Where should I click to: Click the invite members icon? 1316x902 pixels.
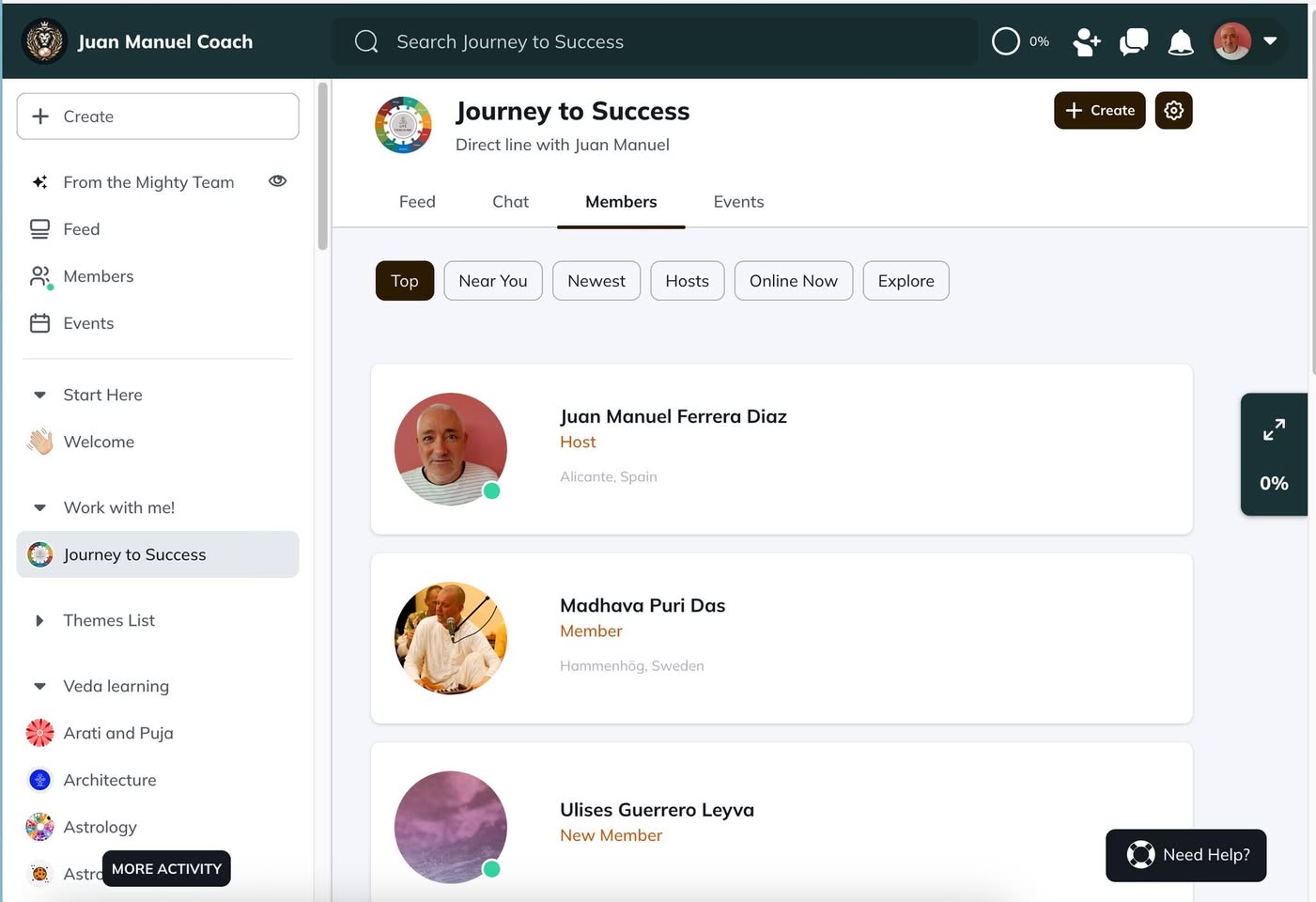coord(1087,42)
